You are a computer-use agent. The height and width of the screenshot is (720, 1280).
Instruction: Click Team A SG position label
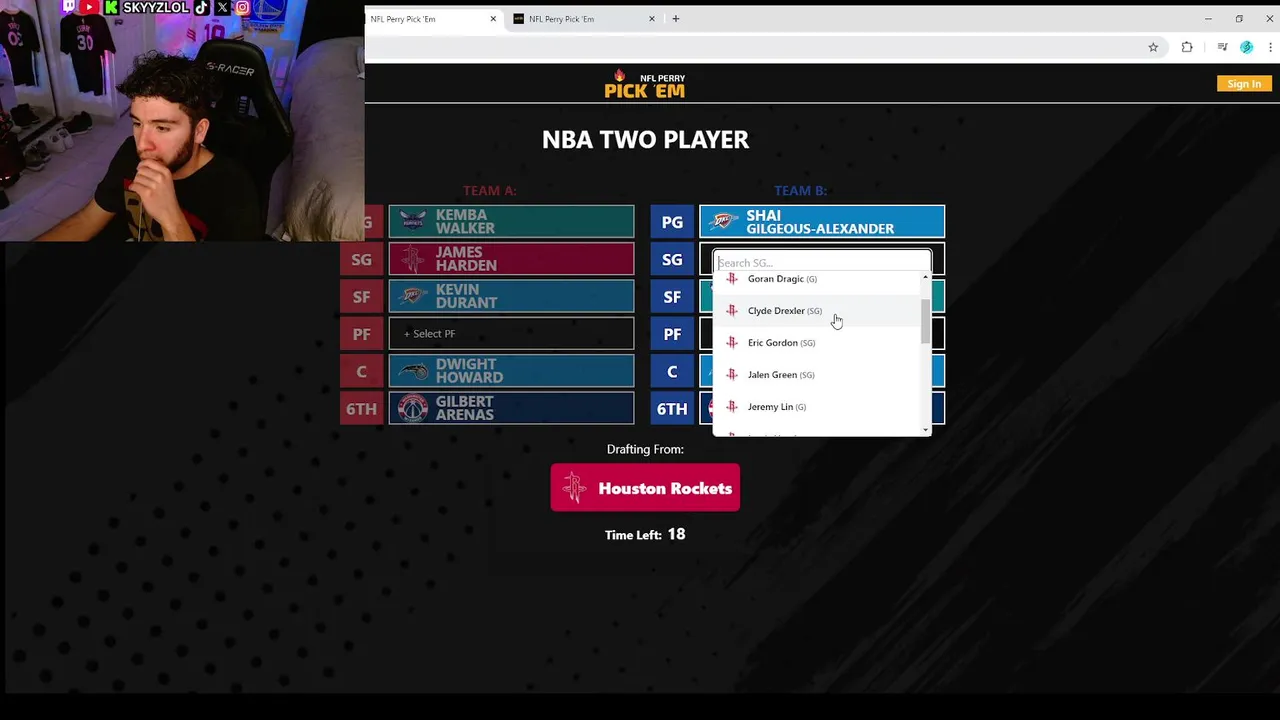[361, 259]
